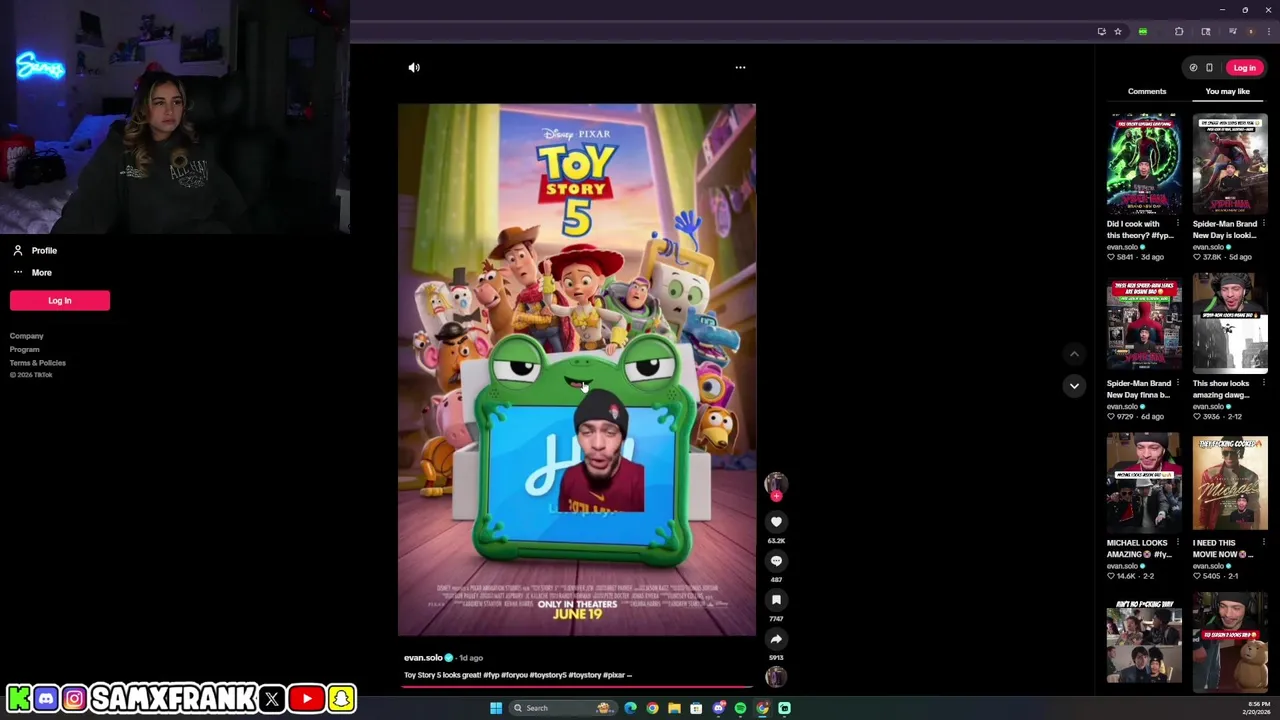
Task: Open options for 'Spider-Man Brand New Day finna b' video
Action: click(x=1177, y=383)
